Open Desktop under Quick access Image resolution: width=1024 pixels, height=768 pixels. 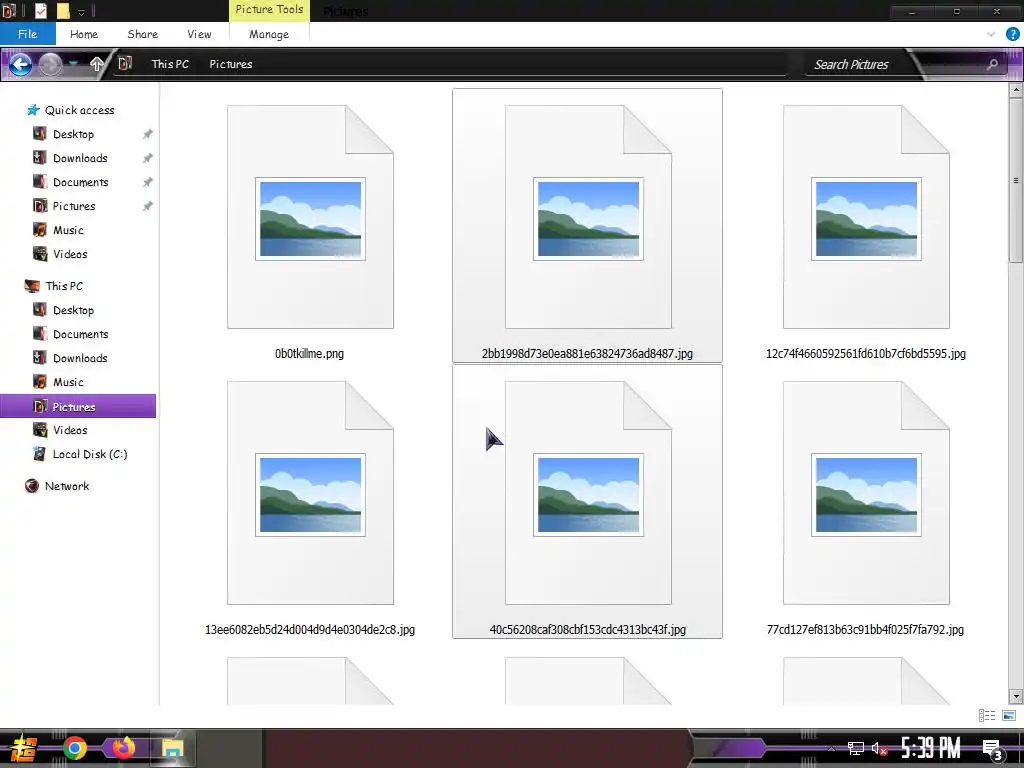[72, 134]
